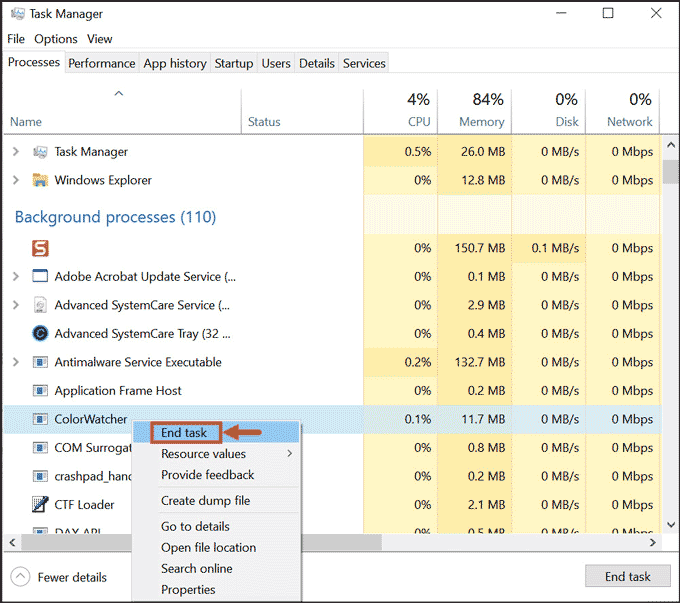
Task: Select the Application Frame Host name
Action: [x=118, y=391]
